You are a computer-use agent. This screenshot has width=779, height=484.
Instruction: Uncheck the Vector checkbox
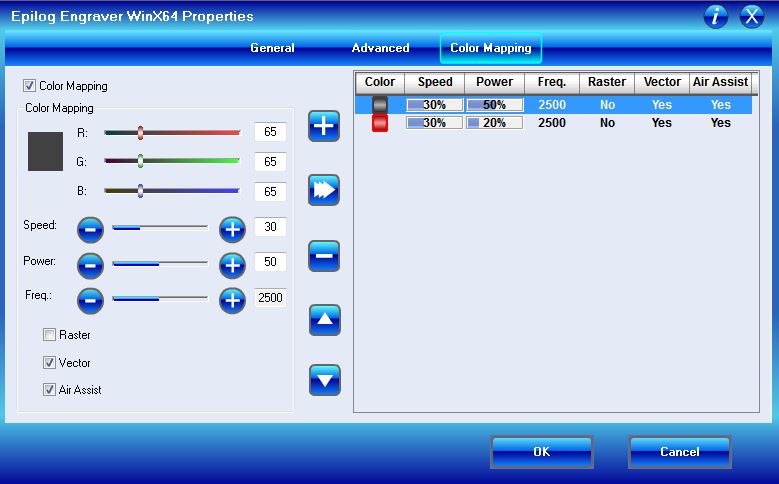click(x=49, y=362)
